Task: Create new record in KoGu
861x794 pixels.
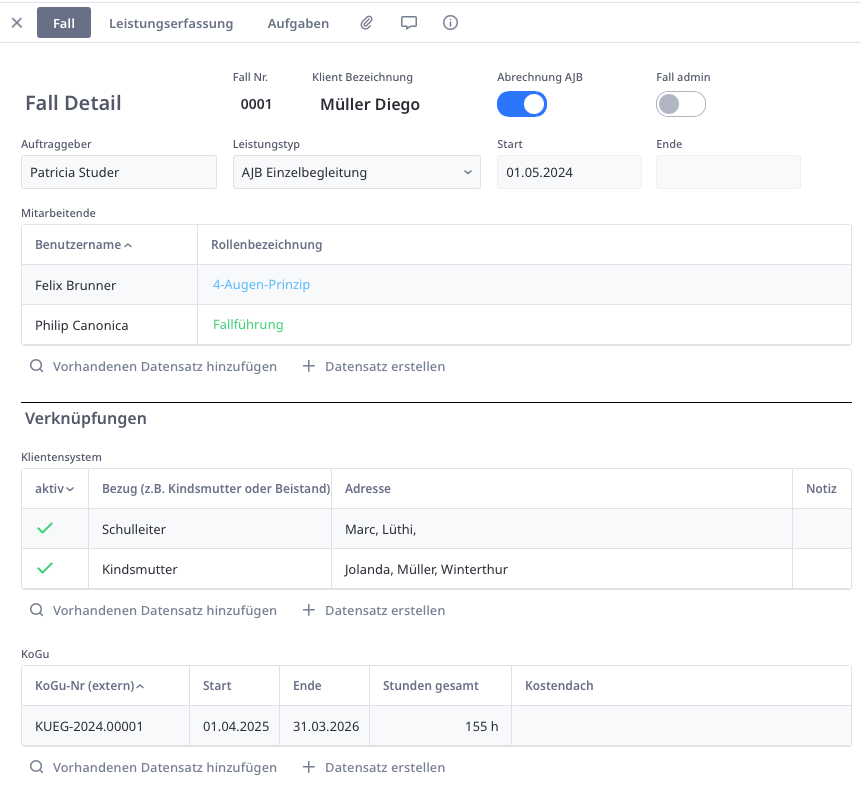Action: pyautogui.click(x=374, y=767)
